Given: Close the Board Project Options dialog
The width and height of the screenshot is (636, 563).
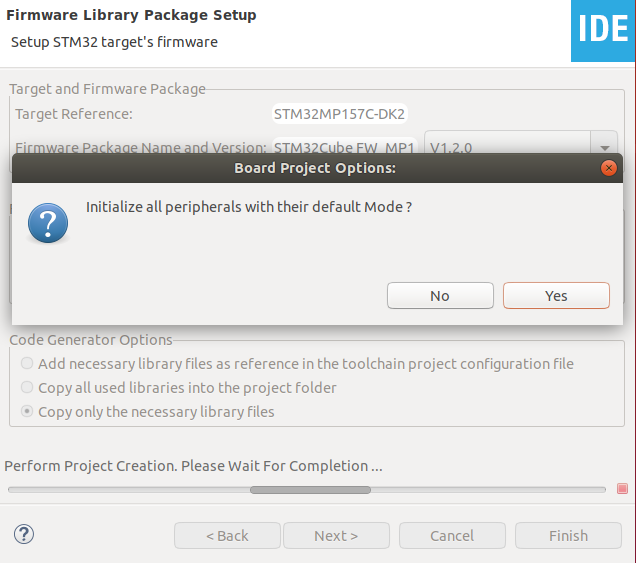Looking at the screenshot, I should click(x=608, y=168).
